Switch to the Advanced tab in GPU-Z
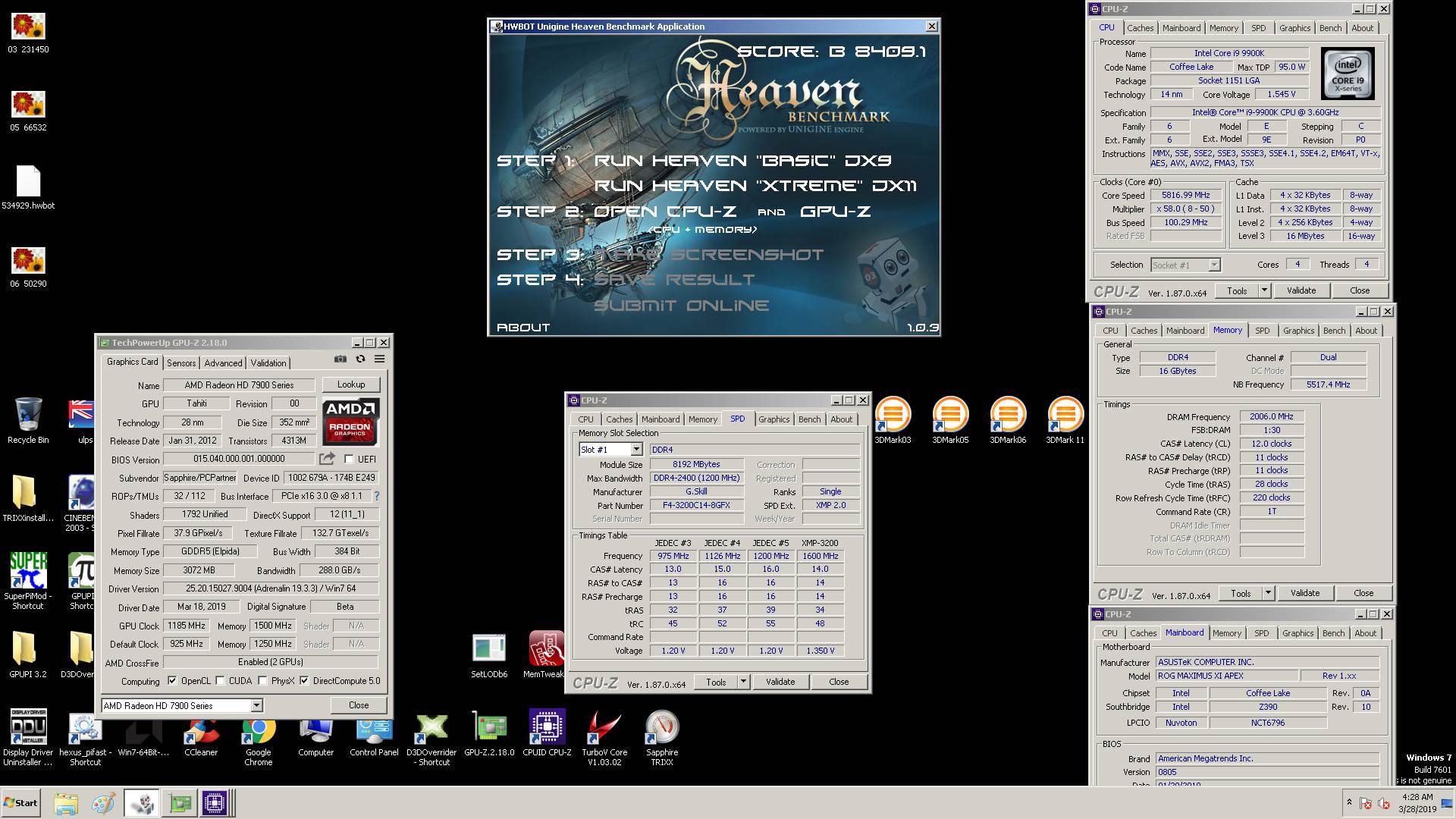 coord(223,363)
